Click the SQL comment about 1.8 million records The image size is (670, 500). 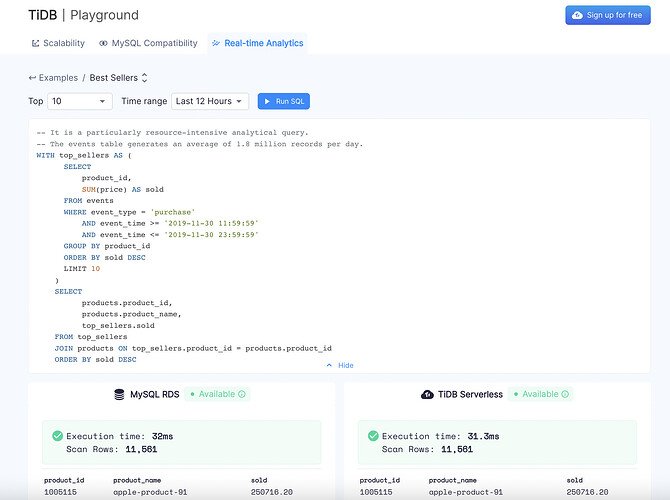(200, 144)
